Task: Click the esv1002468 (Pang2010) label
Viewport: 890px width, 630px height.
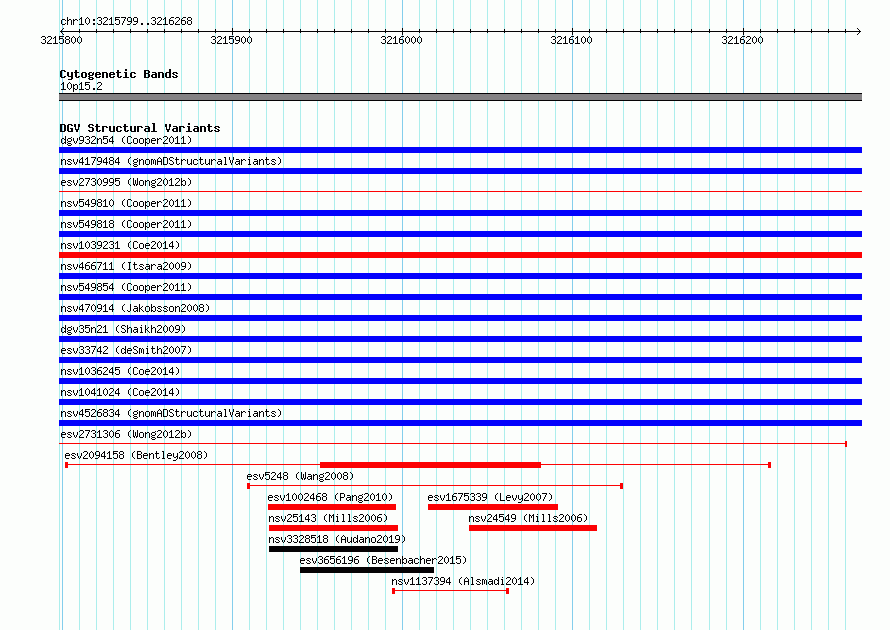Action: tap(330, 497)
